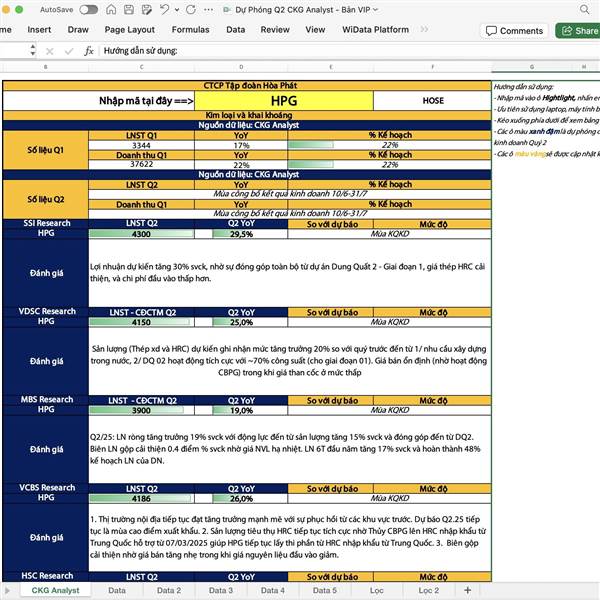Click the formula bar confirm checkmark
This screenshot has width=600, height=600.
(69, 51)
